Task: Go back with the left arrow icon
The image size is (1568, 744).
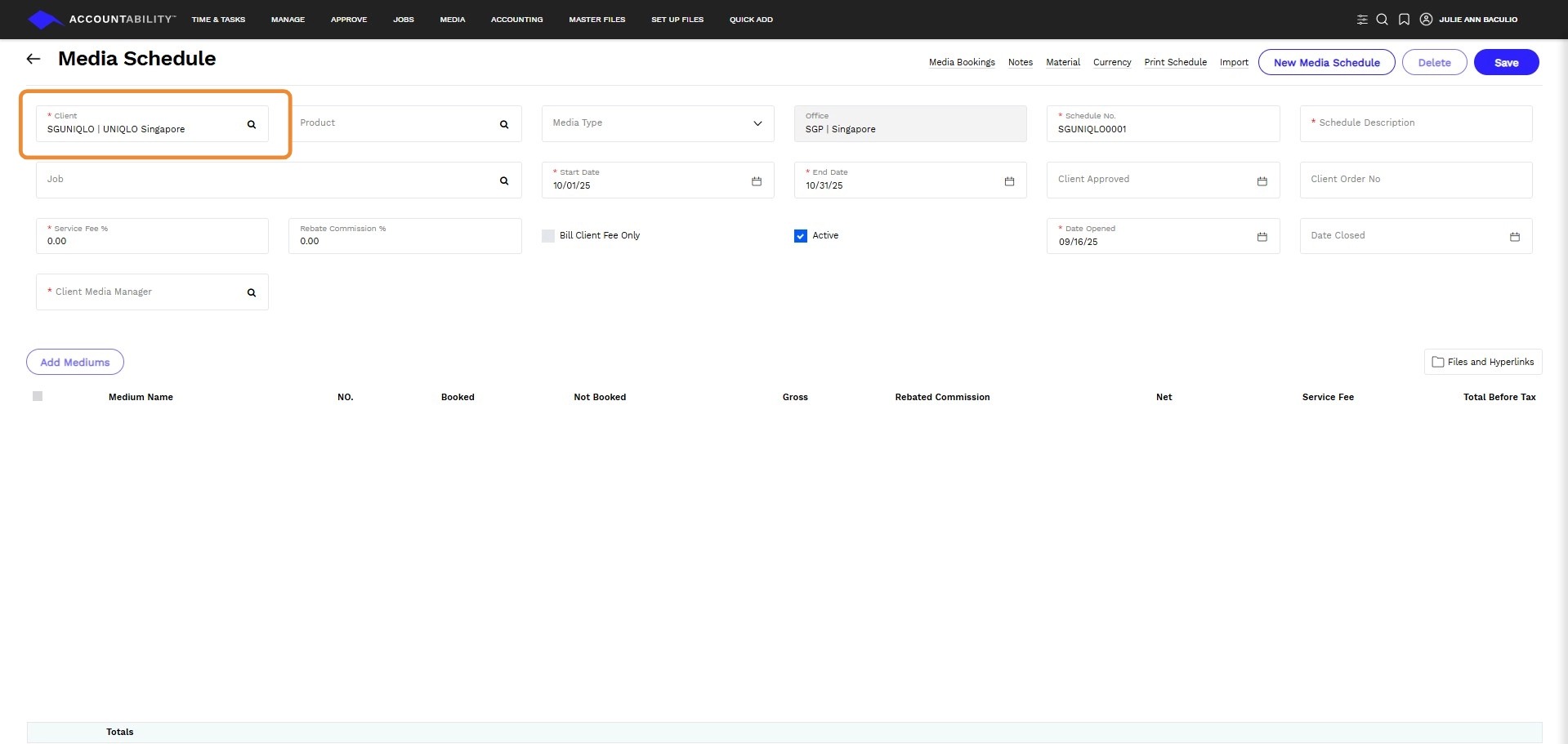Action: (34, 59)
